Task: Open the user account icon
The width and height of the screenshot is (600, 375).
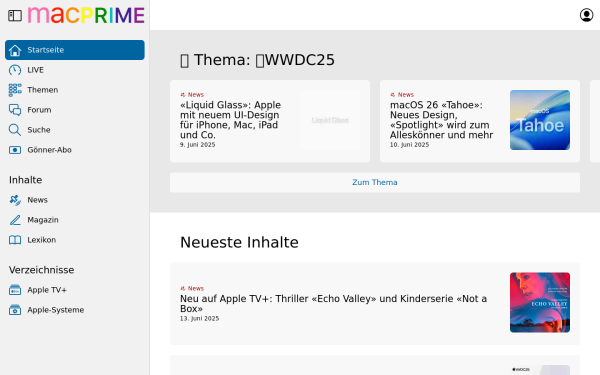Action: [586, 15]
